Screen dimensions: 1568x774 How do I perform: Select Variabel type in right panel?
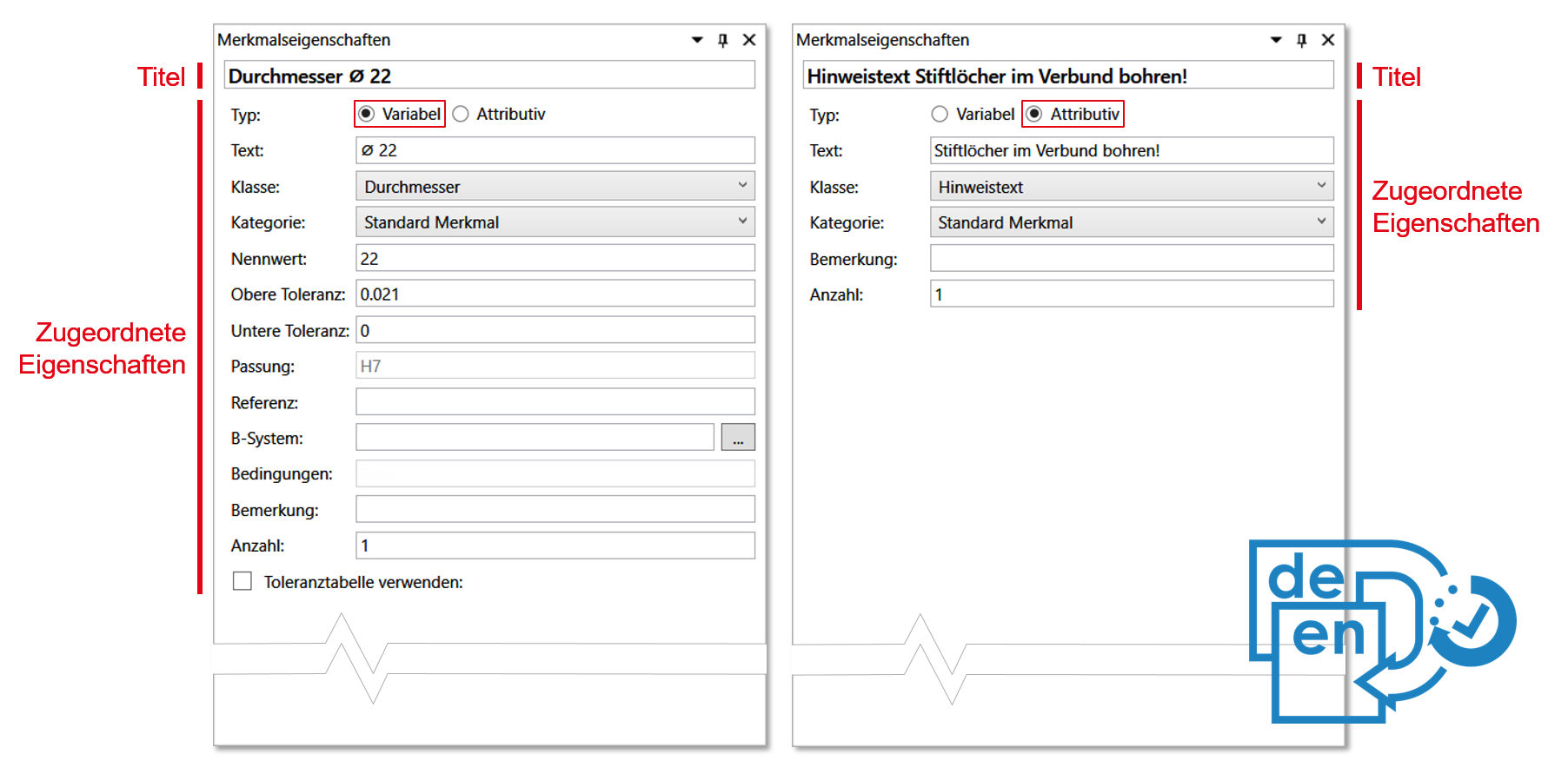[973, 114]
